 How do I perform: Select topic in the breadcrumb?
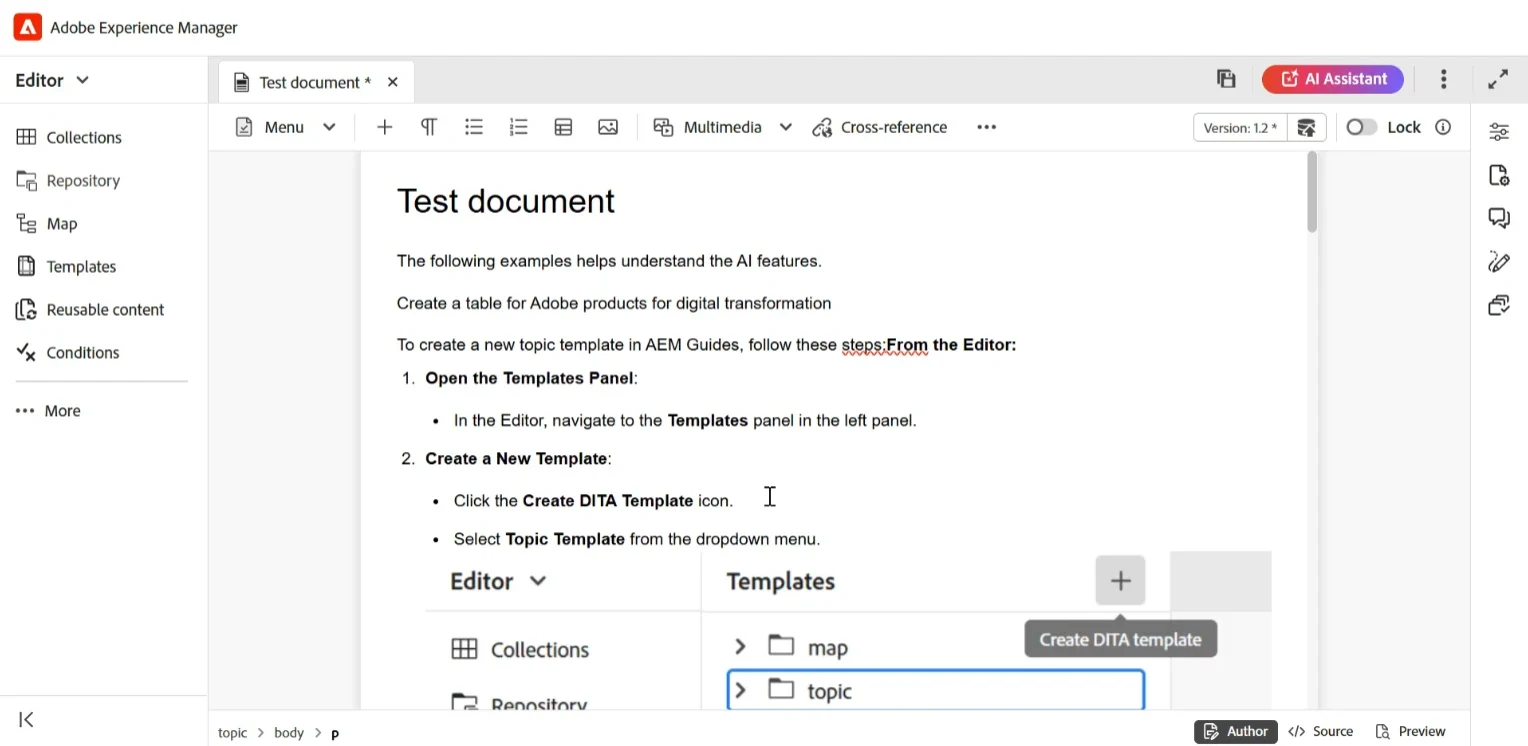coord(232,733)
